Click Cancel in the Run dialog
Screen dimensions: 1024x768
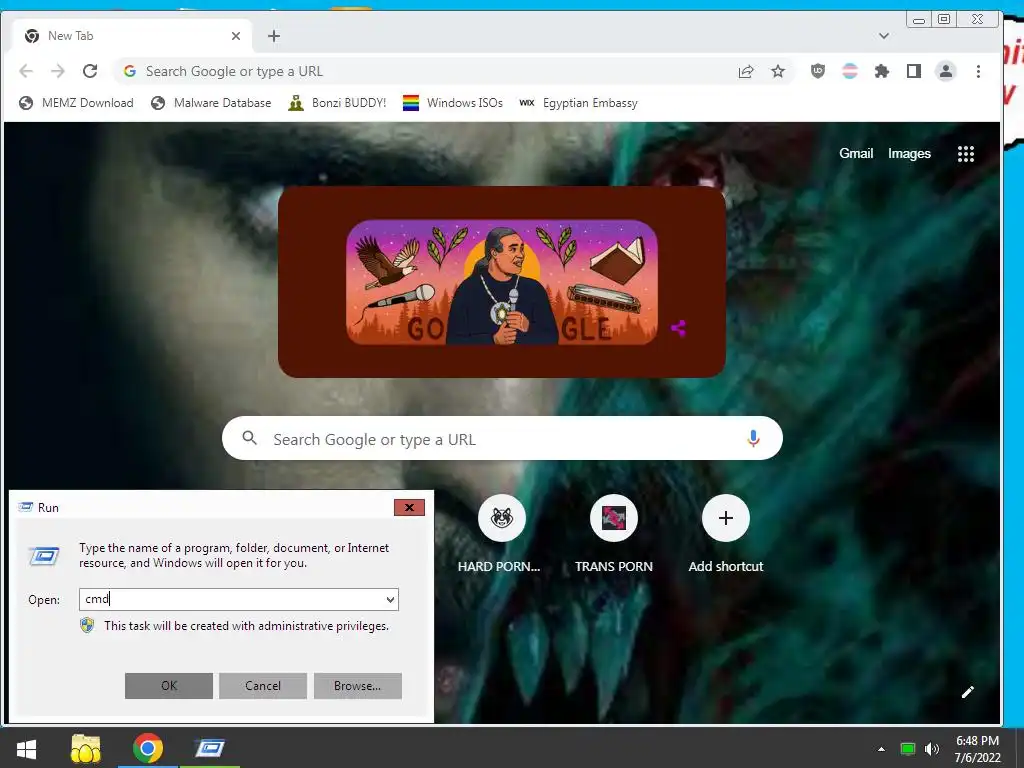click(263, 686)
